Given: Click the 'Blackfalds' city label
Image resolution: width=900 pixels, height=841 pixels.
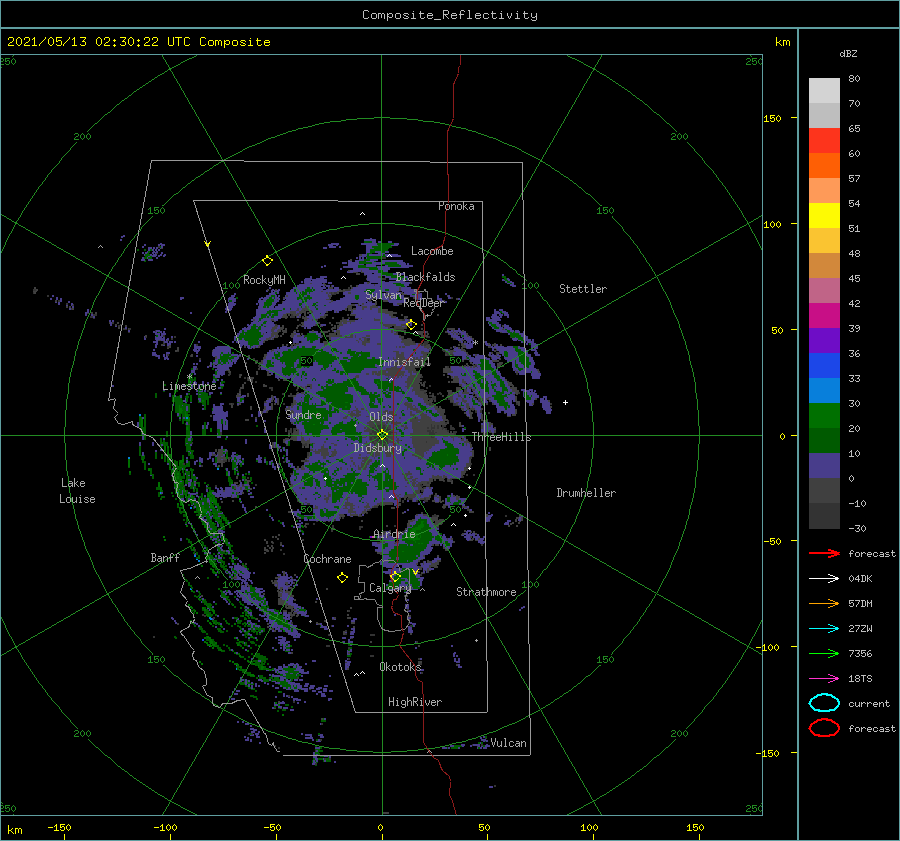Looking at the screenshot, I should (425, 277).
